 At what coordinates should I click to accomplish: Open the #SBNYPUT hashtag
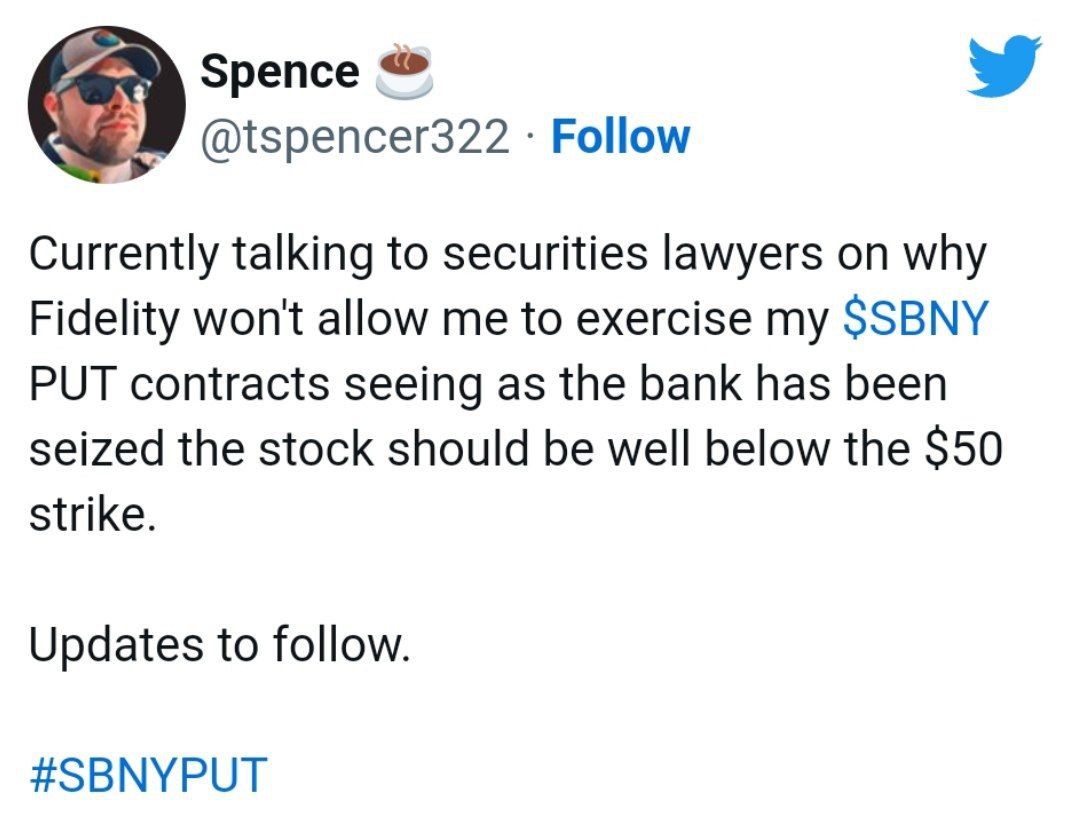[149, 775]
